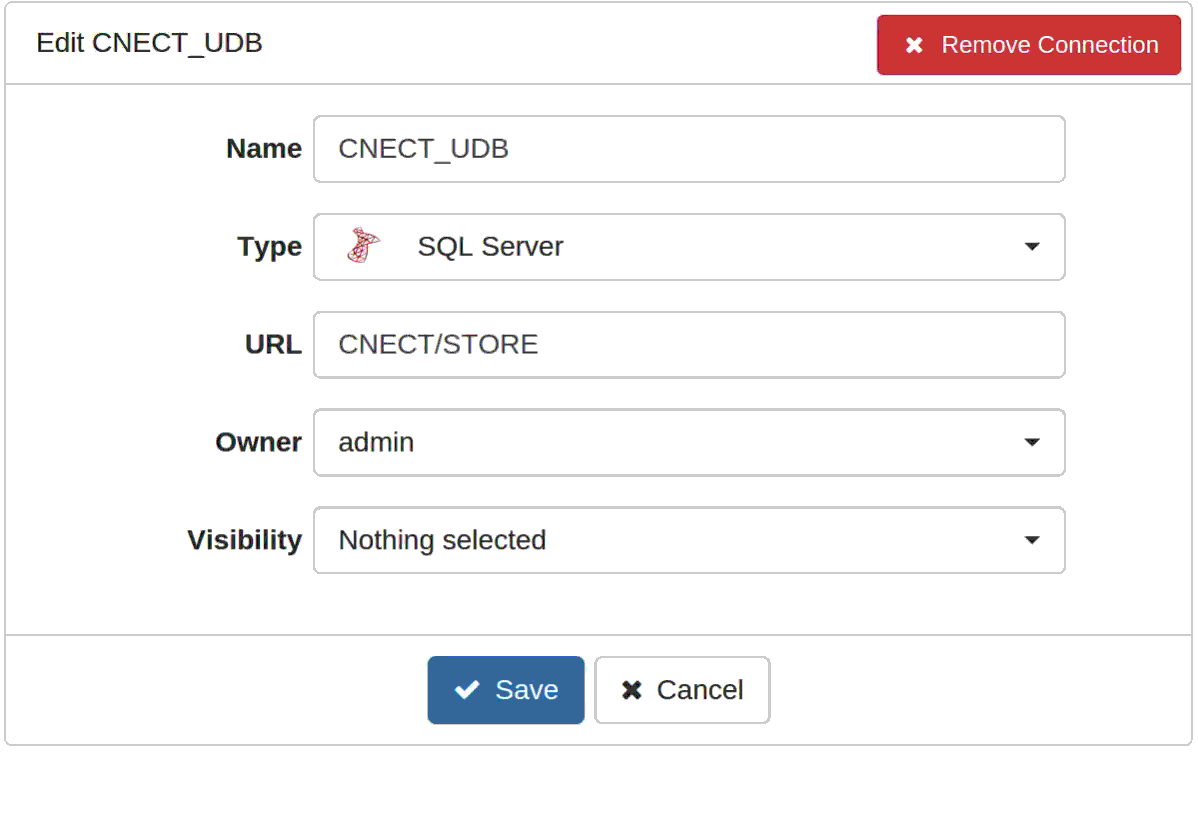
Task: Click the Visibility field label
Action: click(244, 540)
